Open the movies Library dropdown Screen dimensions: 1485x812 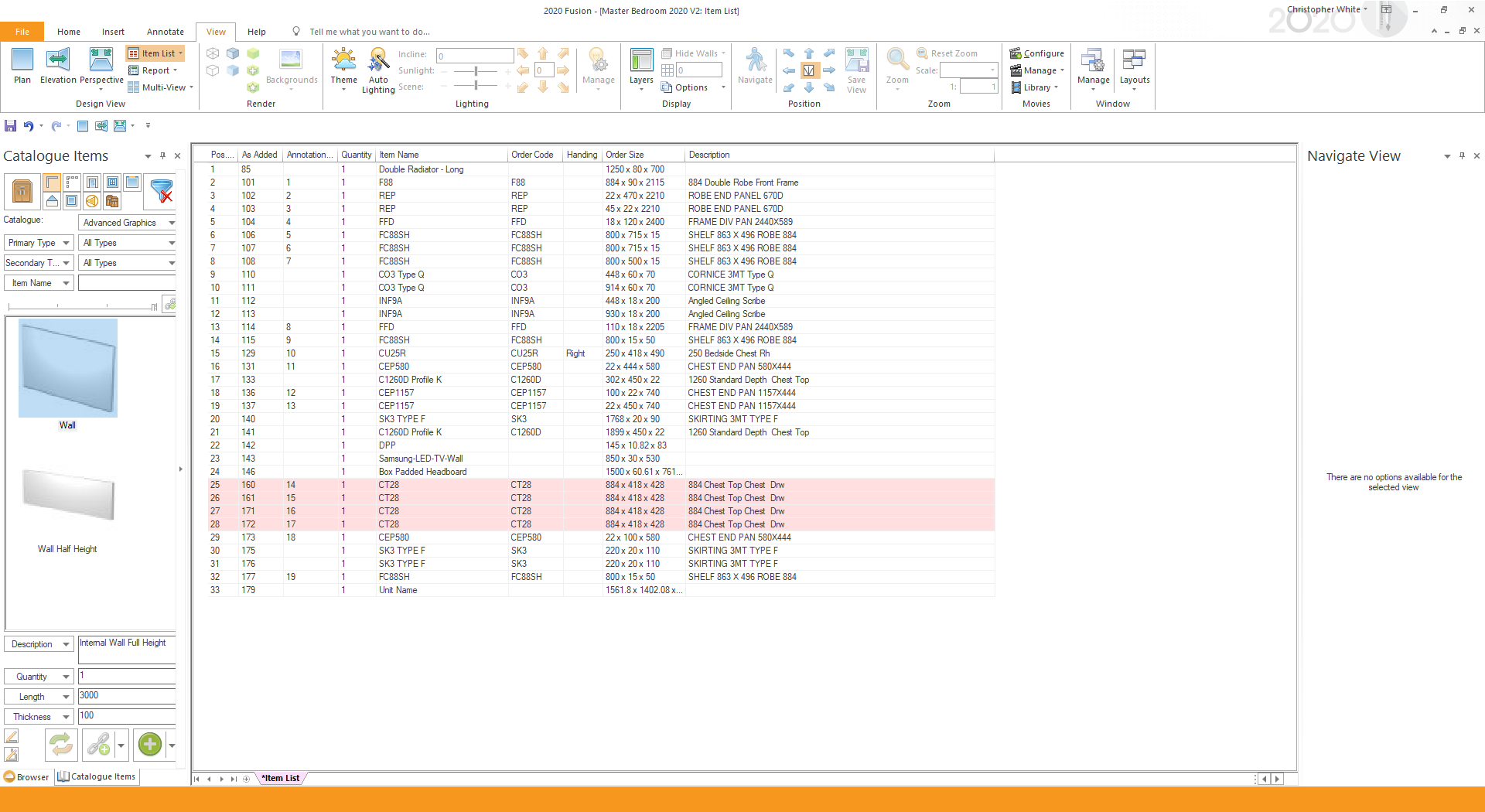(x=1034, y=87)
